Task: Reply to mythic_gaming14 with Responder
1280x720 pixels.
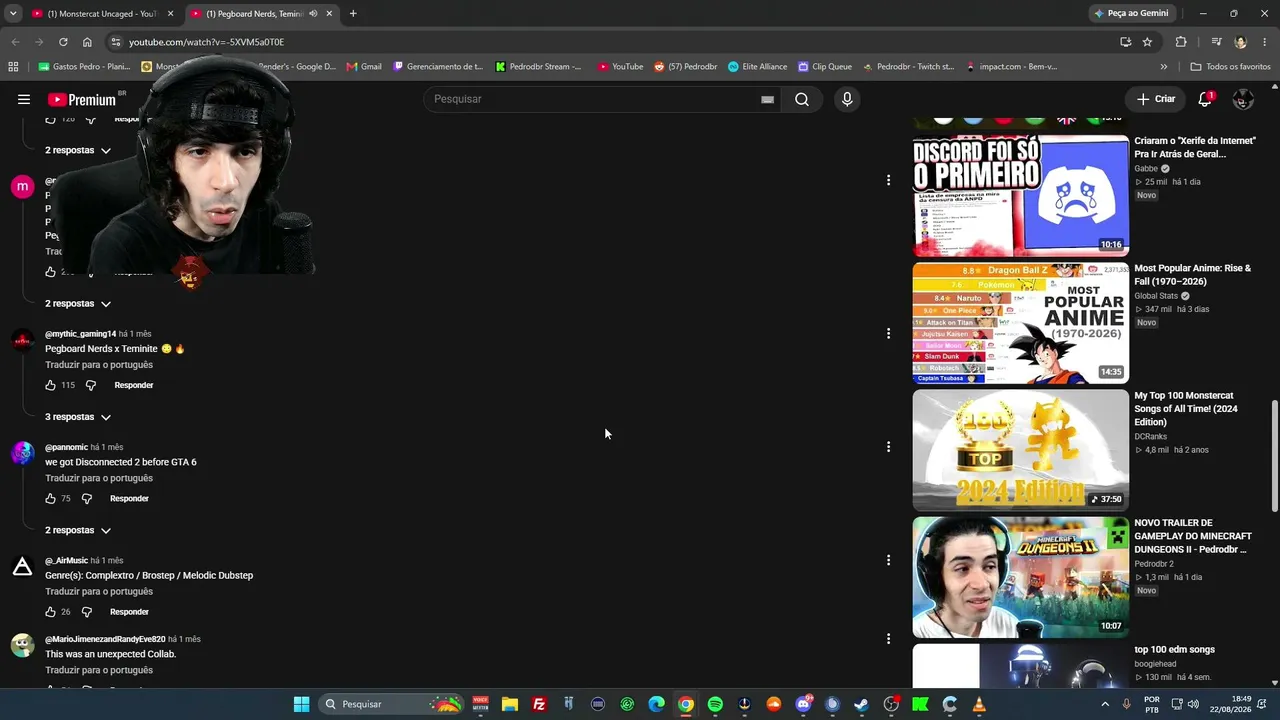Action: 134,385
